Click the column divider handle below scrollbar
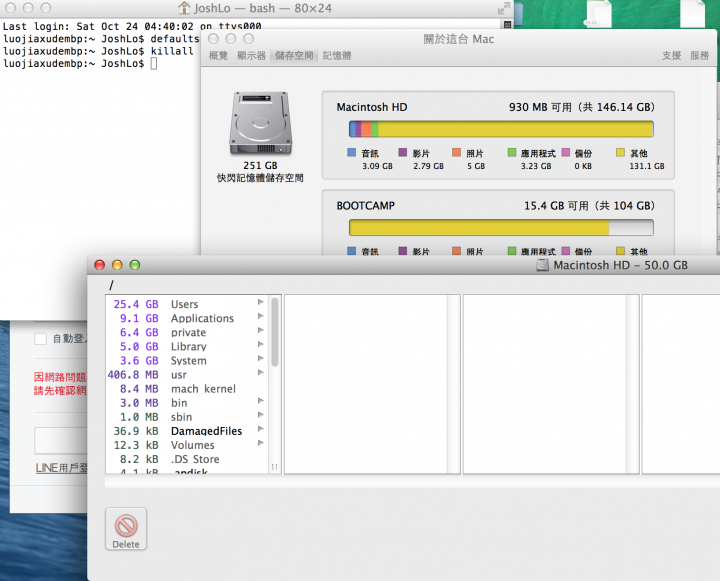The width and height of the screenshot is (720, 581). [x=275, y=467]
